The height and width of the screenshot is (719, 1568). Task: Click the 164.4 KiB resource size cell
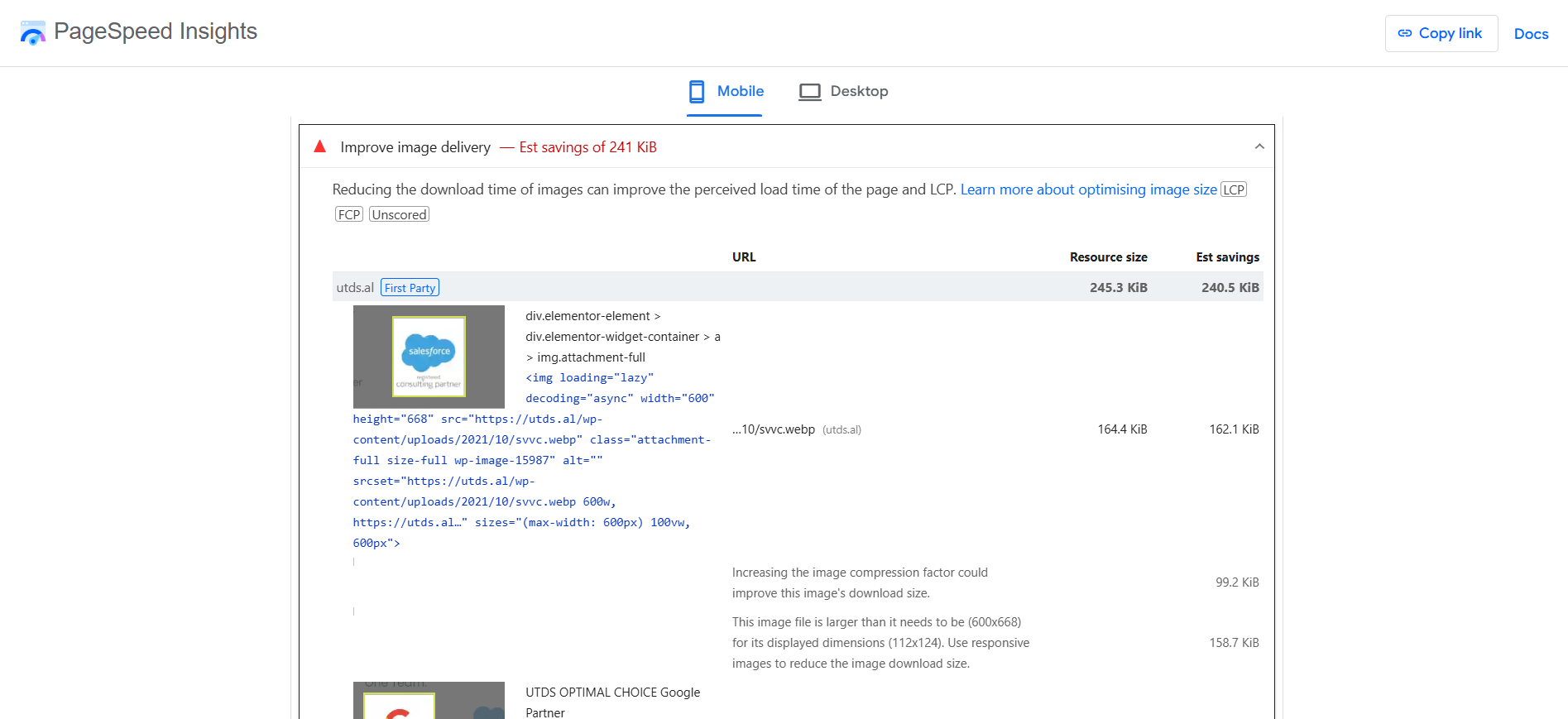tap(1122, 429)
